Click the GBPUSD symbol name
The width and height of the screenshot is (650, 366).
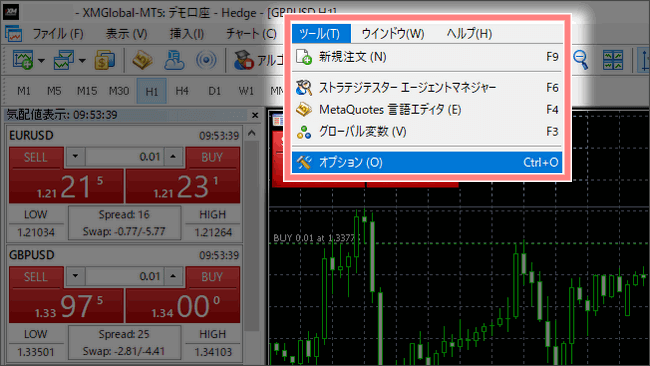coord(32,255)
